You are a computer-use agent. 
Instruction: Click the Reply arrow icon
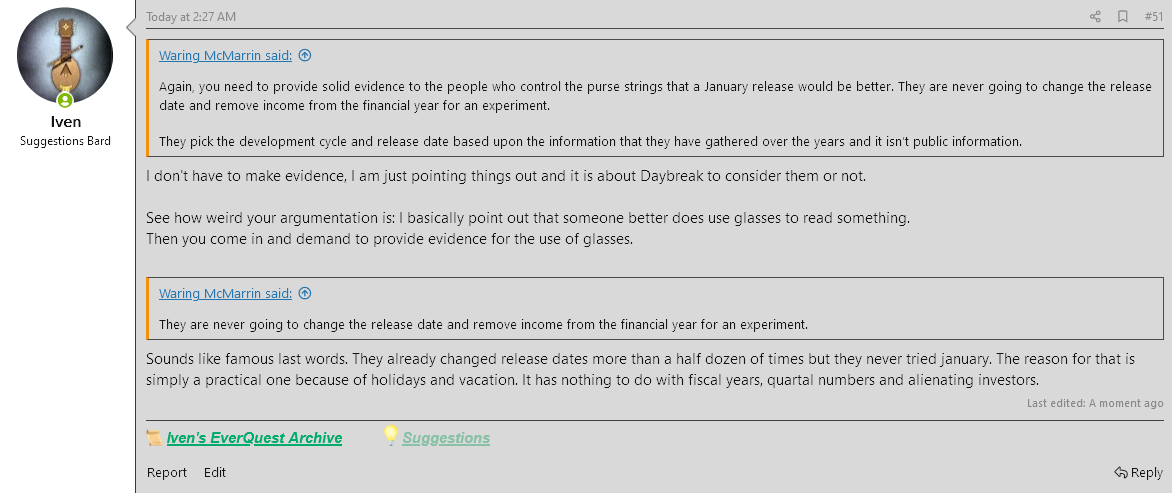click(x=1120, y=472)
